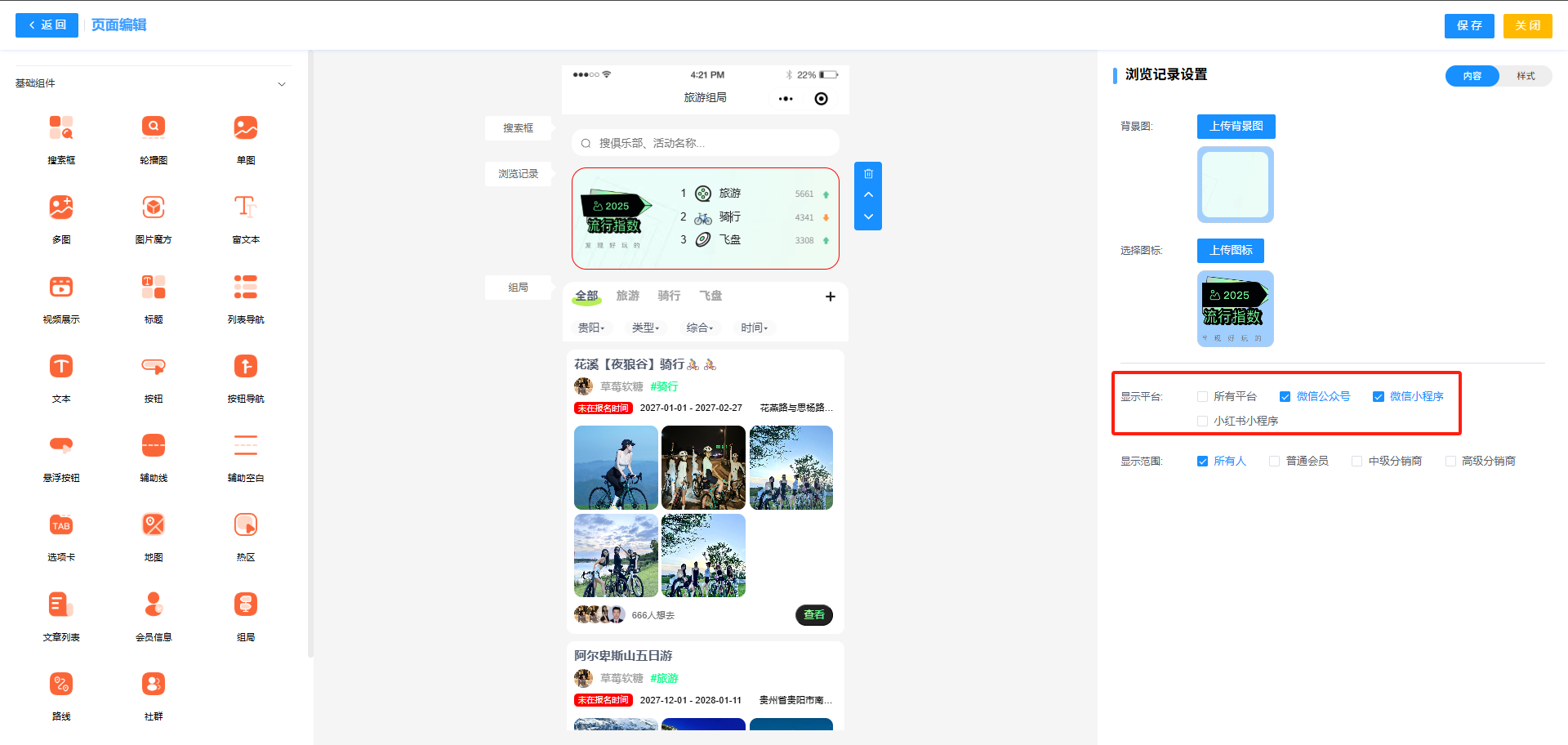Expand the 类型 filter dropdown
The height and width of the screenshot is (745, 1568).
(x=645, y=328)
